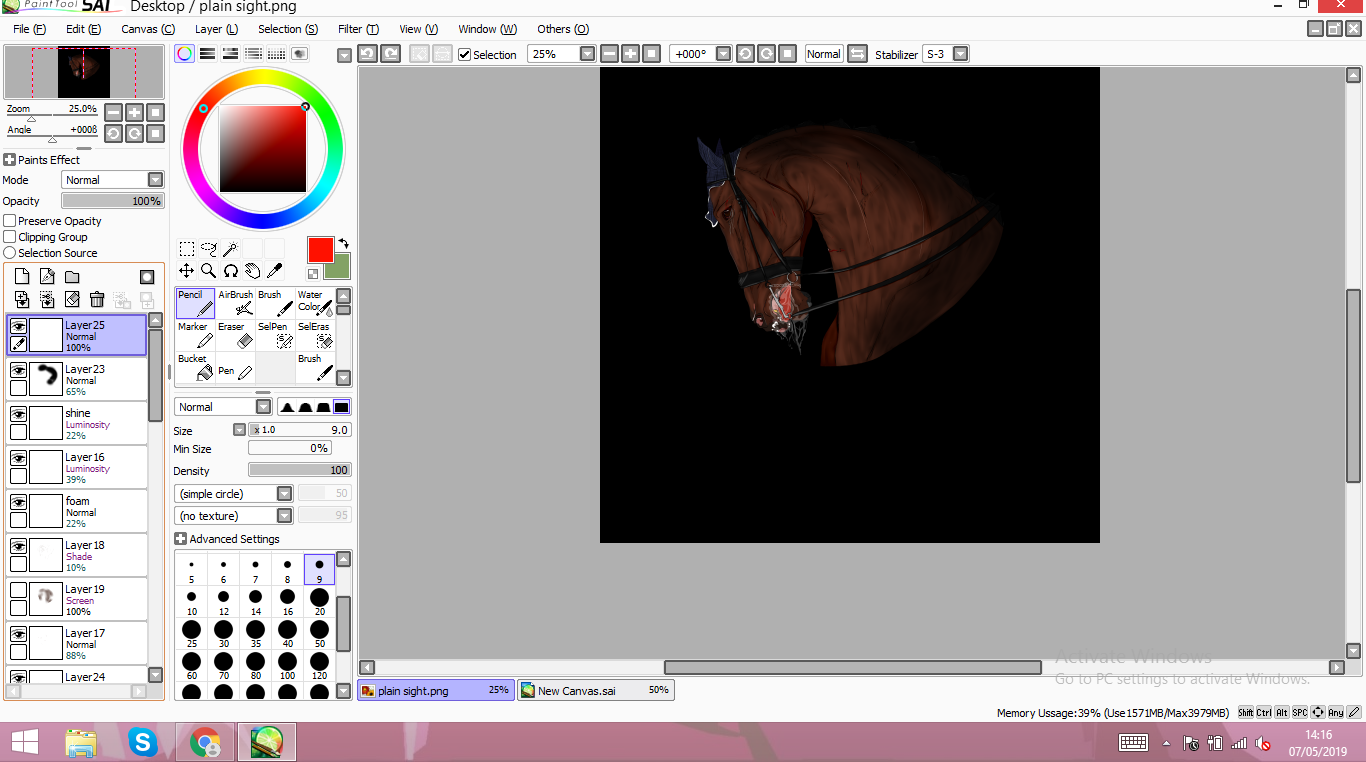Open Google Chrome from the taskbar
This screenshot has height=762, width=1366.
coord(205,742)
